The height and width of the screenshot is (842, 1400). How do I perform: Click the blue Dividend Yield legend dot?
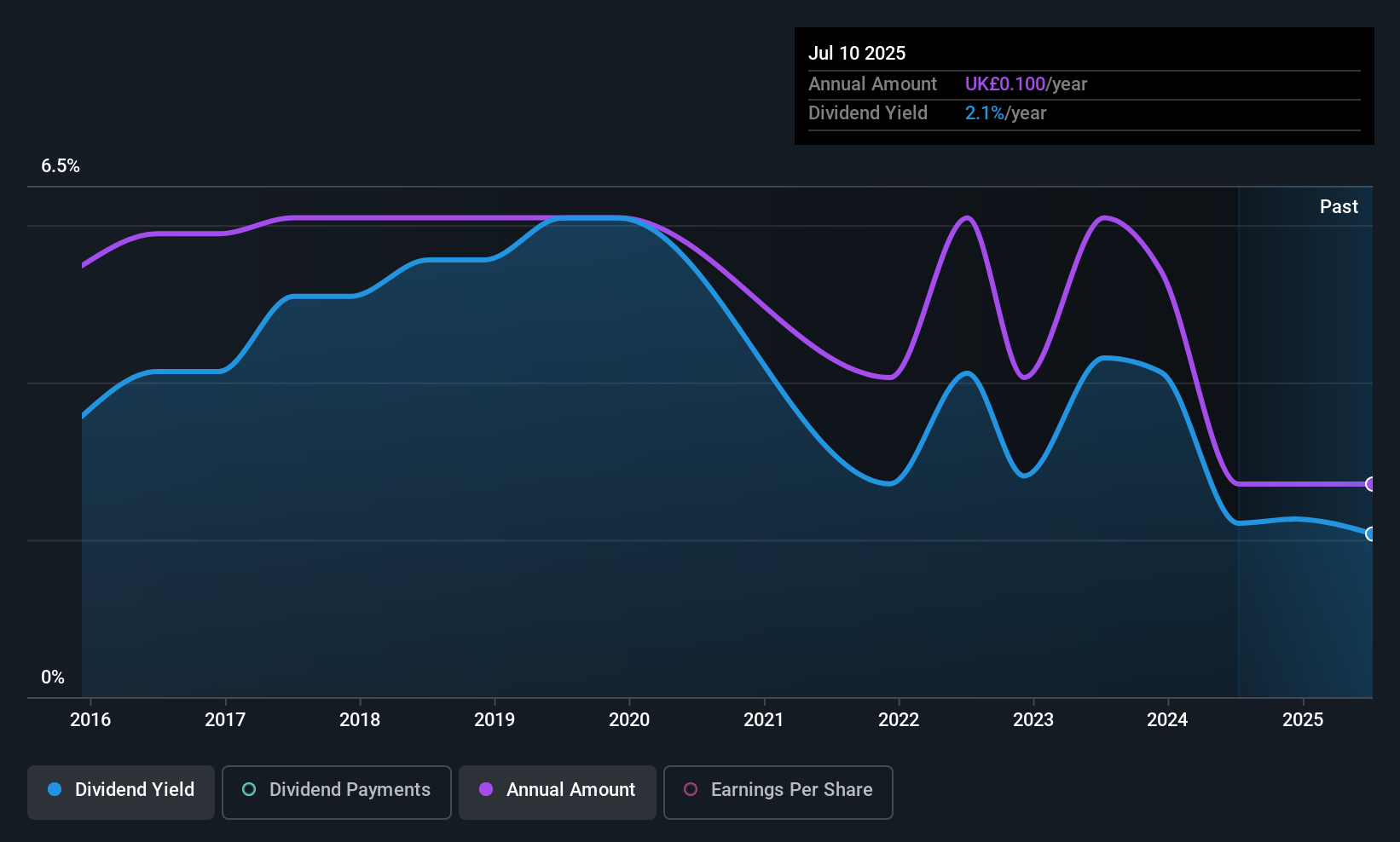click(55, 789)
